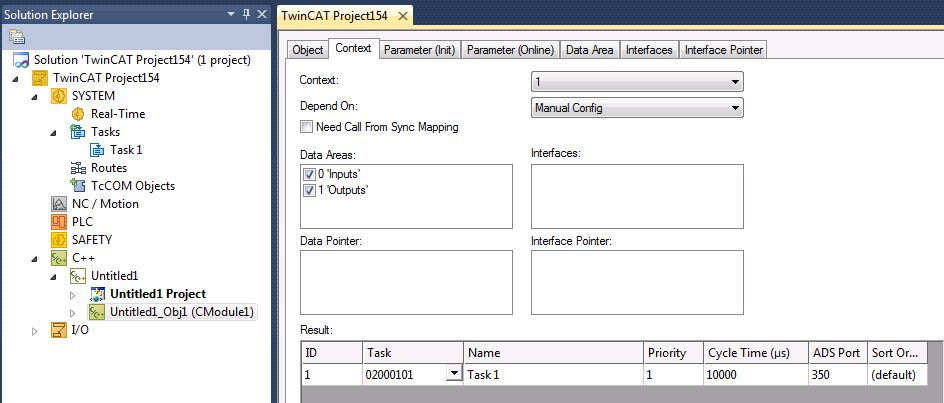
Task: Toggle Need Call From Sync Mapping checkbox
Action: coord(306,127)
